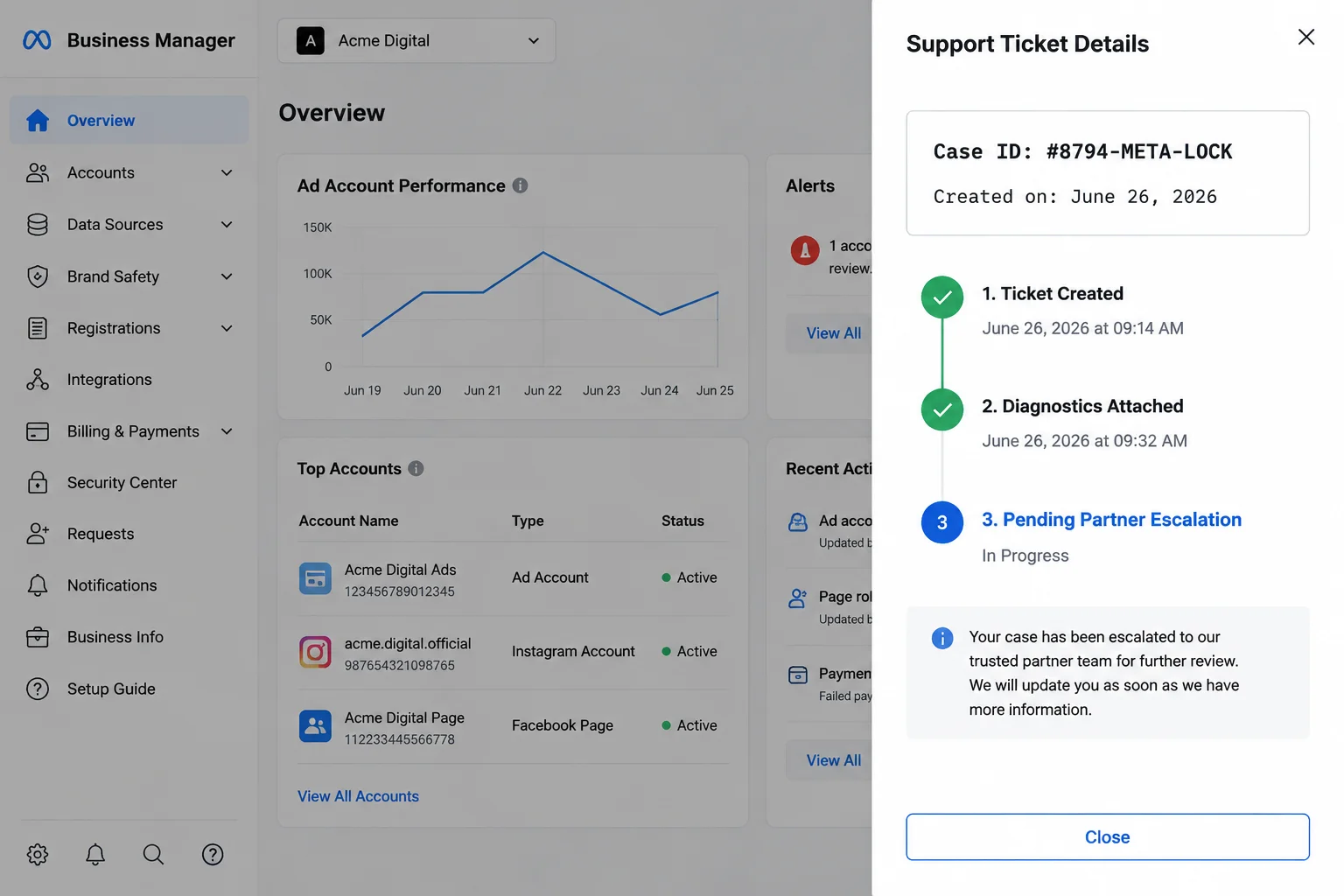Click Active status of Facebook Page row
The height and width of the screenshot is (896, 1344).
689,725
